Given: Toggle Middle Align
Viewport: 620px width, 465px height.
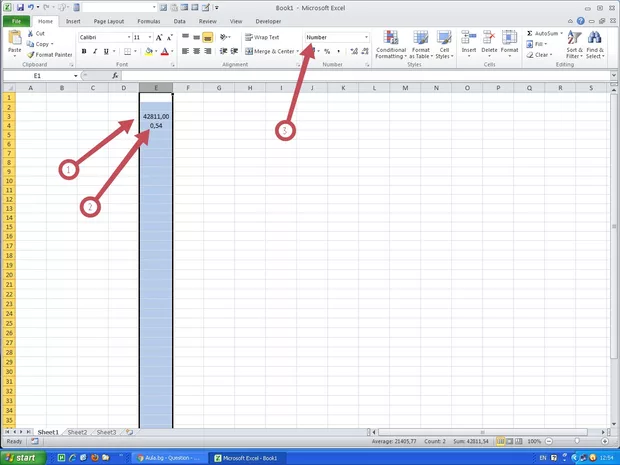Looking at the screenshot, I should pos(197,37).
